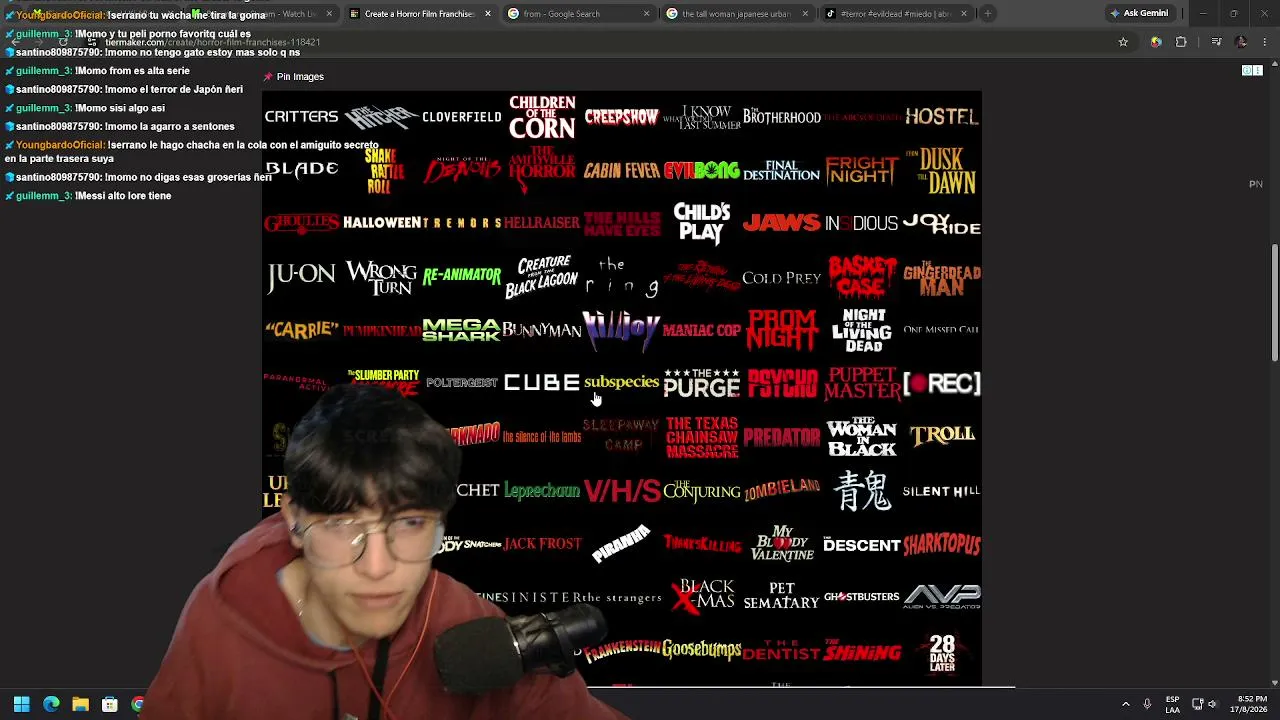This screenshot has width=1280, height=720.
Task: Select the Silent Hill logo
Action: coord(941,491)
